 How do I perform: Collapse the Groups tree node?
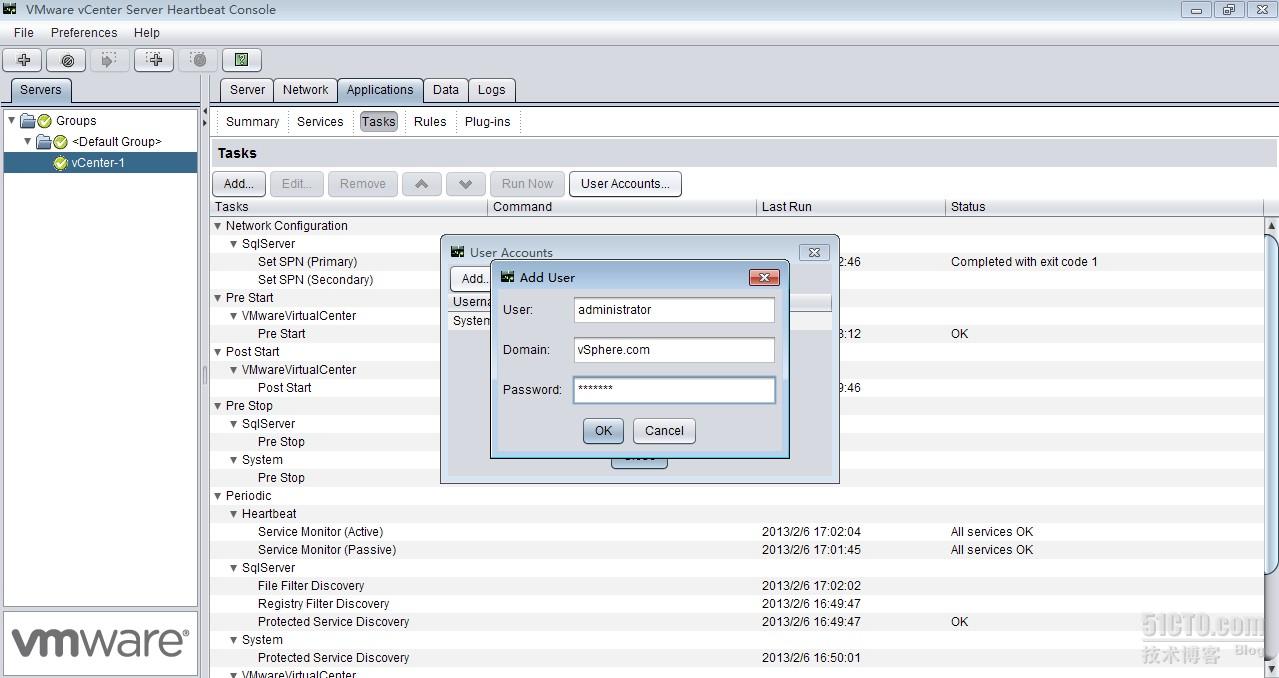pyautogui.click(x=12, y=121)
